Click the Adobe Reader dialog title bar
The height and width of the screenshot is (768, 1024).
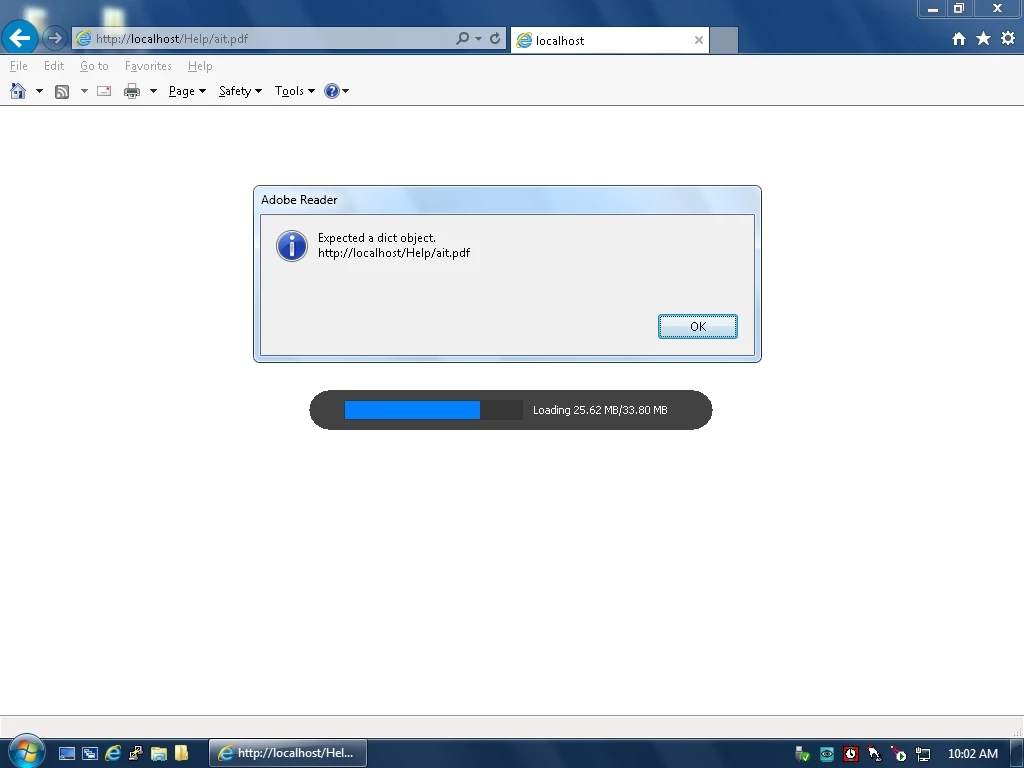507,200
